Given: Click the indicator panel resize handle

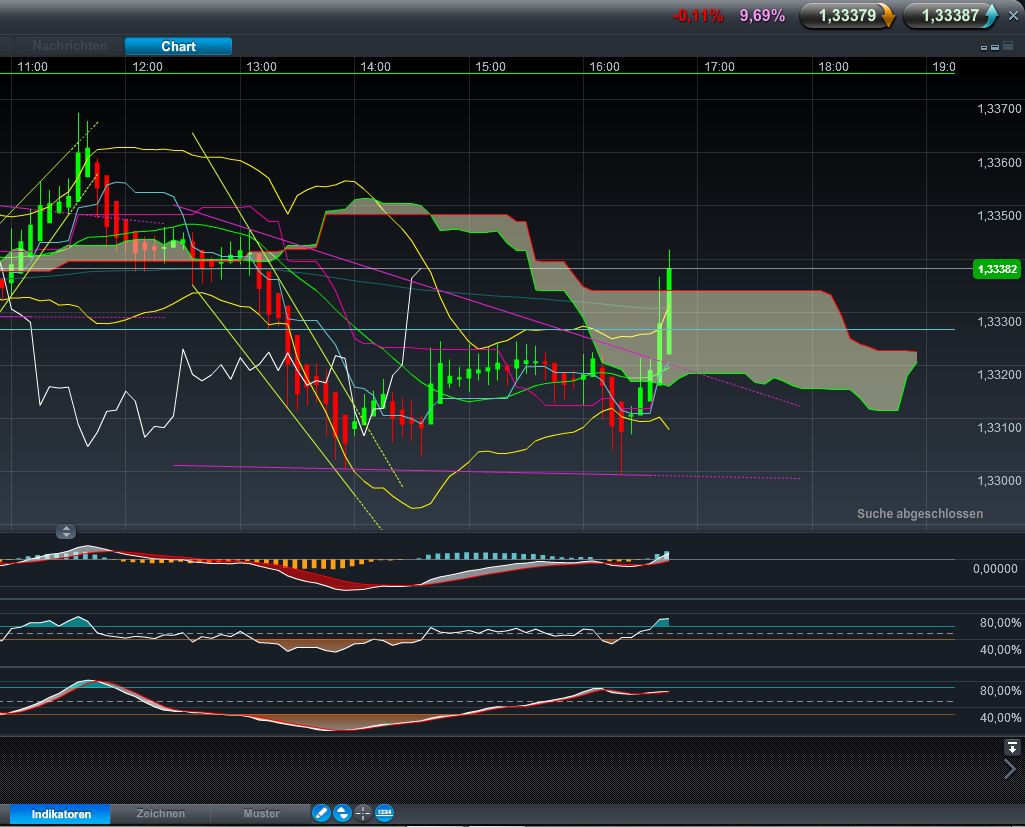Looking at the screenshot, I should [66, 531].
